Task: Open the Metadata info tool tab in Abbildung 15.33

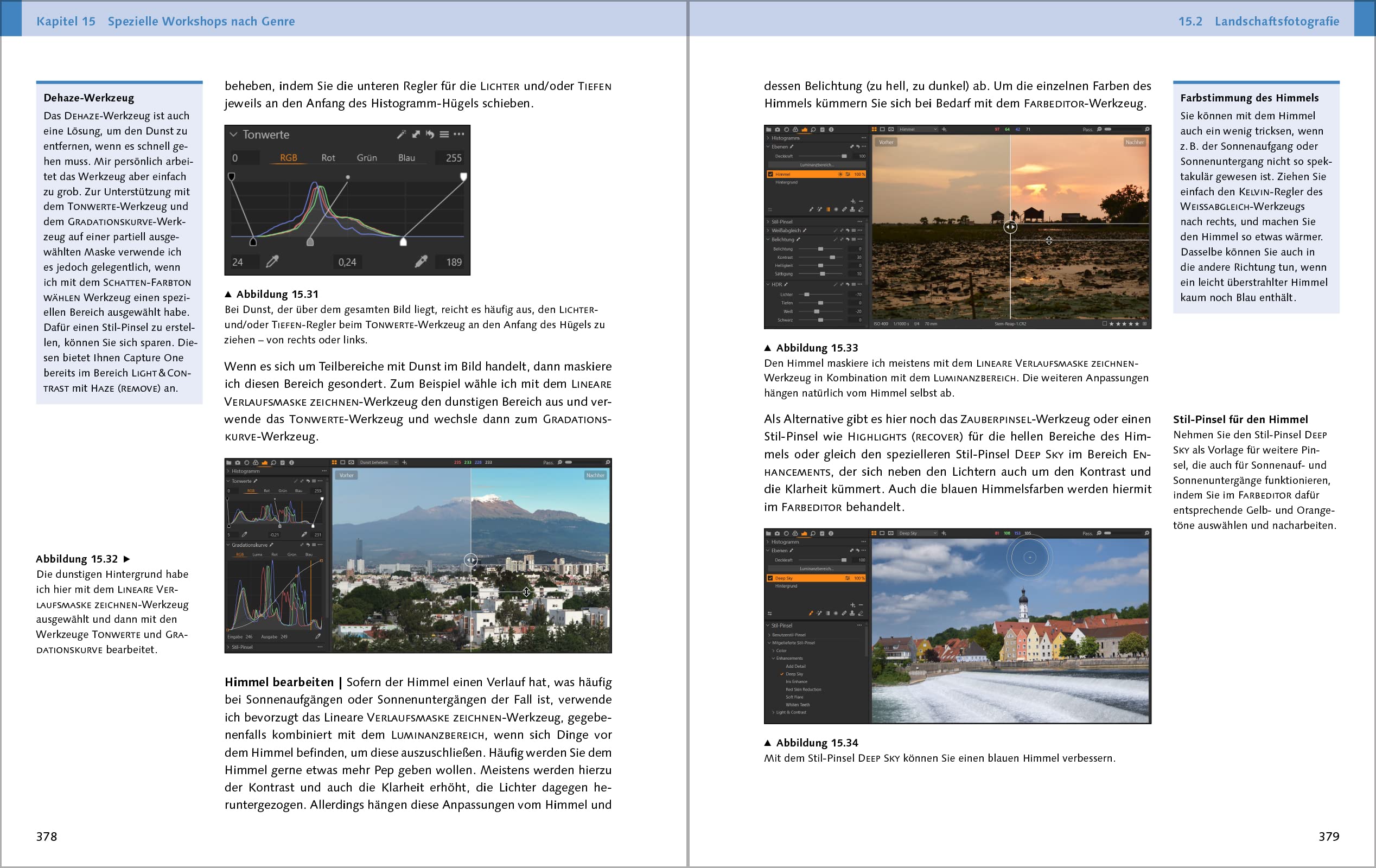Action: click(x=831, y=130)
